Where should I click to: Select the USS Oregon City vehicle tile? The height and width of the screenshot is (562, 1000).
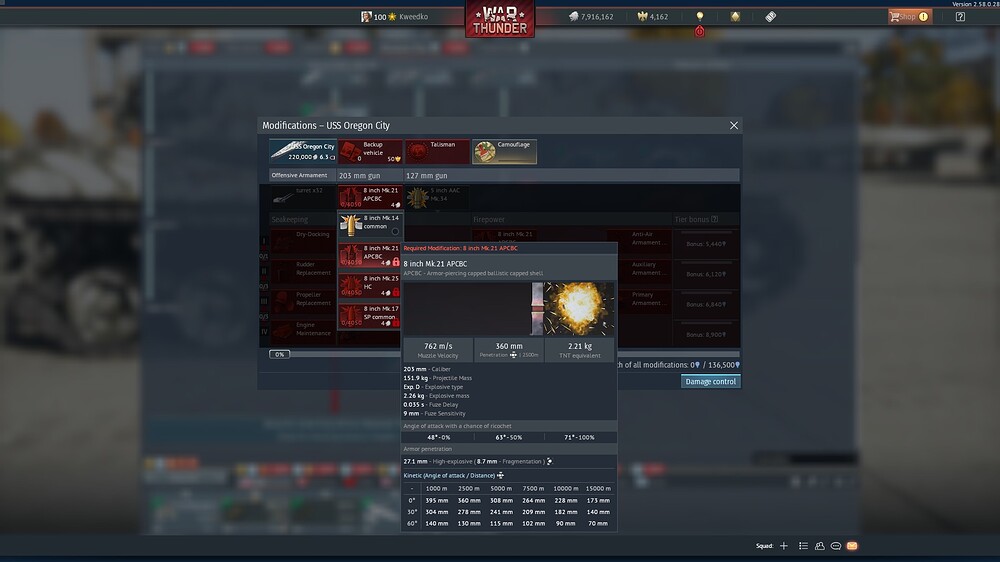coord(303,151)
